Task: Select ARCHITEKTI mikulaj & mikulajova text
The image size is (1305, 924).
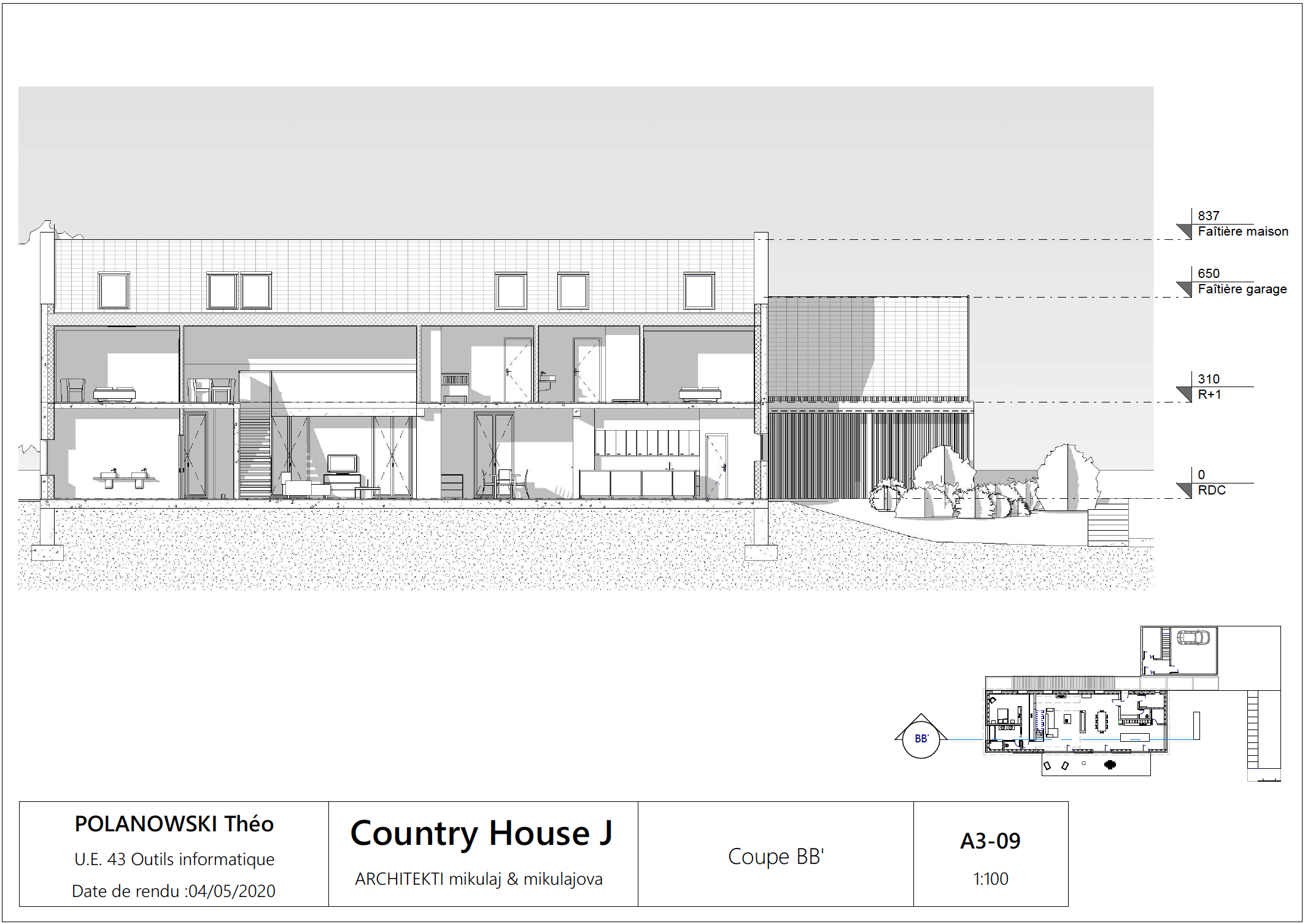Action: (479, 879)
